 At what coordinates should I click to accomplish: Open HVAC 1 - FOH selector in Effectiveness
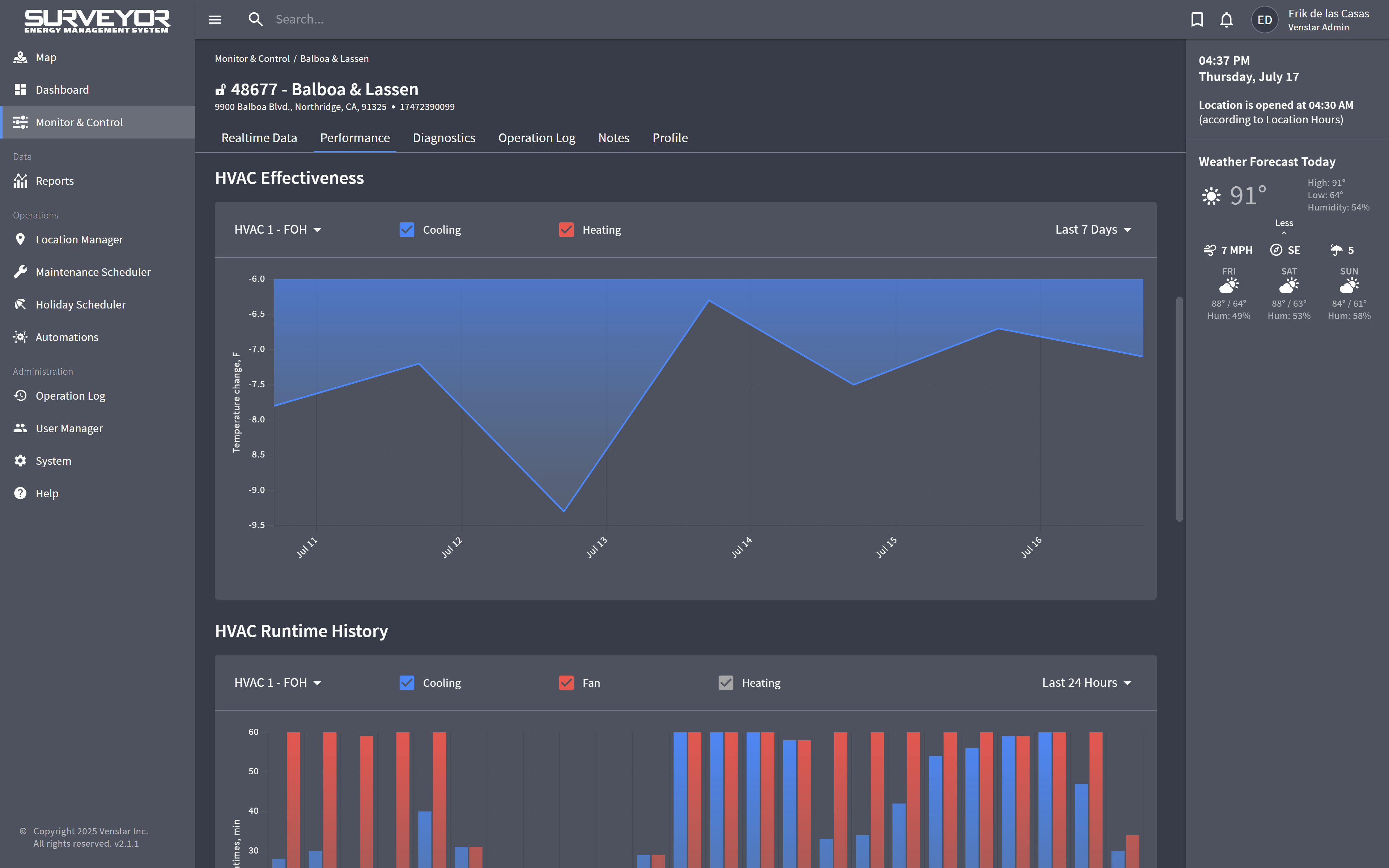(277, 230)
